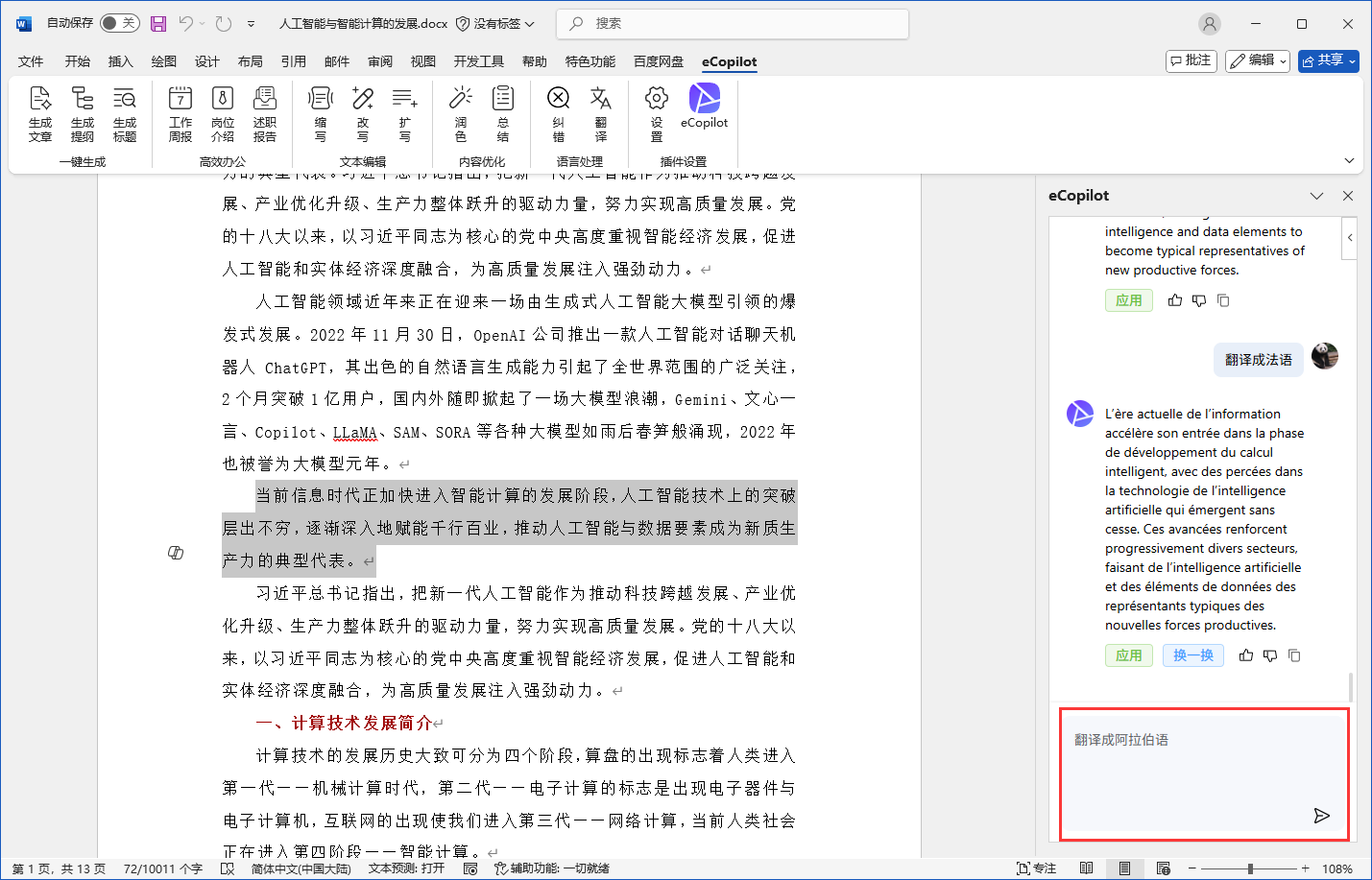1372x880 pixels.
Task: Click the 润色 polish text icon
Action: click(461, 113)
